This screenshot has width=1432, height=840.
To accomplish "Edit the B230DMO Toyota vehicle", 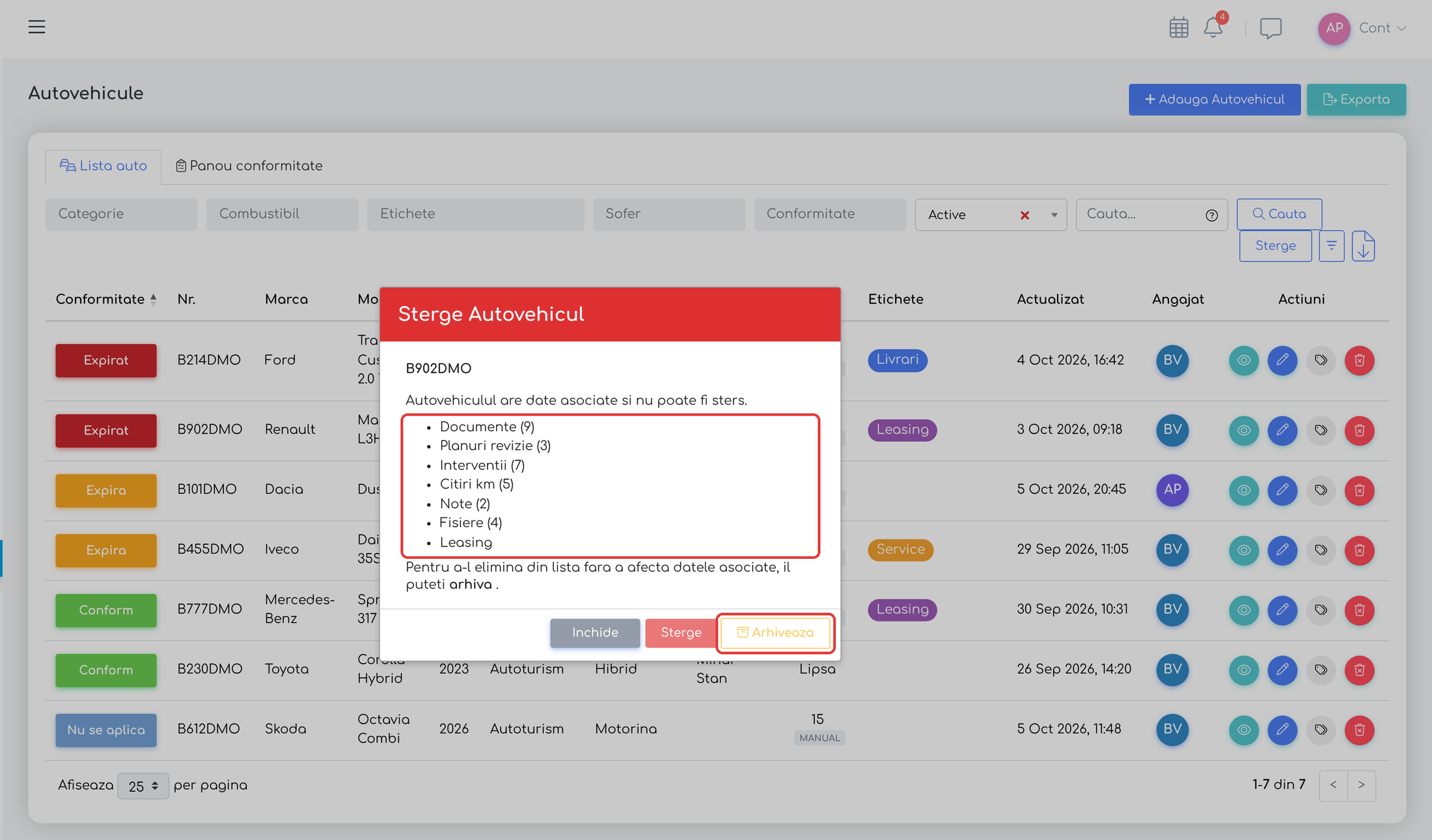I will (x=1282, y=670).
